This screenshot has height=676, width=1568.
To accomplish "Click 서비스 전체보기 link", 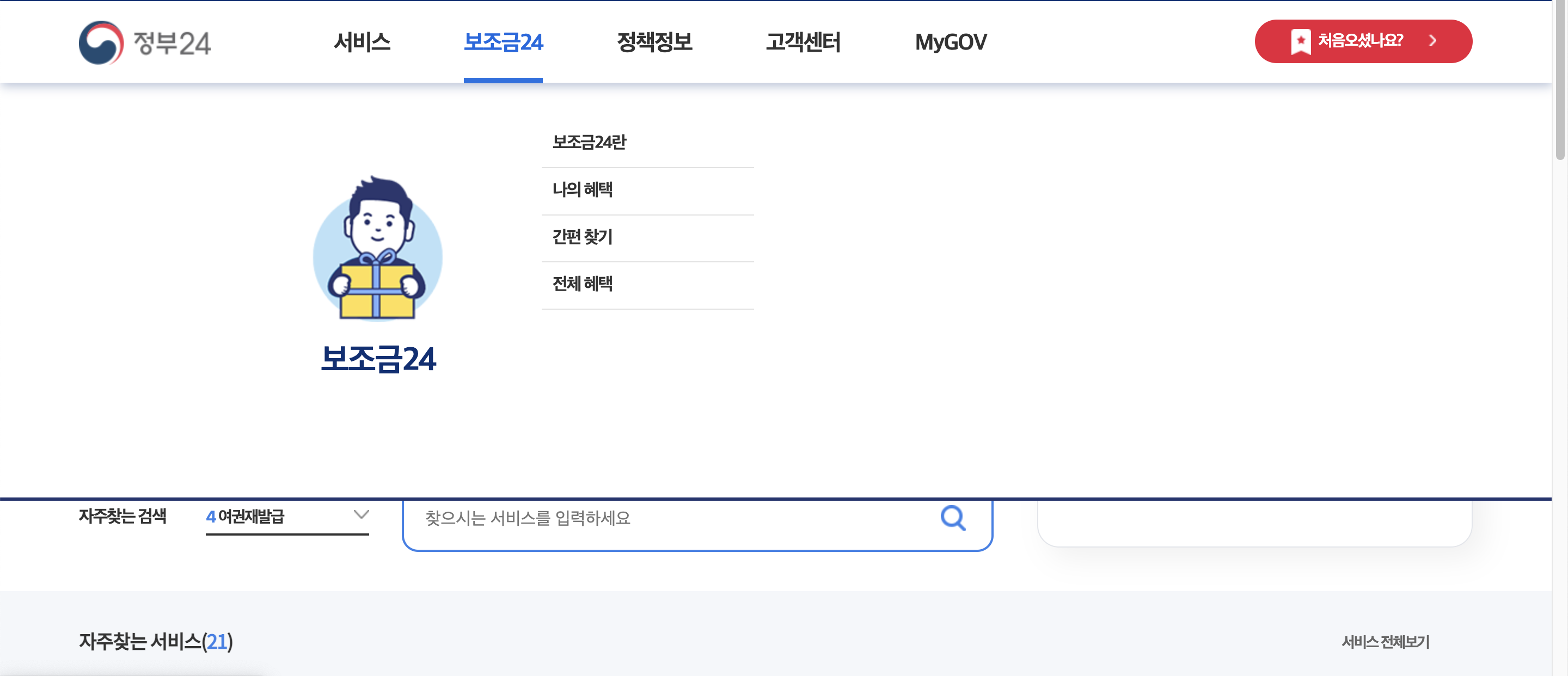I will pyautogui.click(x=1385, y=642).
